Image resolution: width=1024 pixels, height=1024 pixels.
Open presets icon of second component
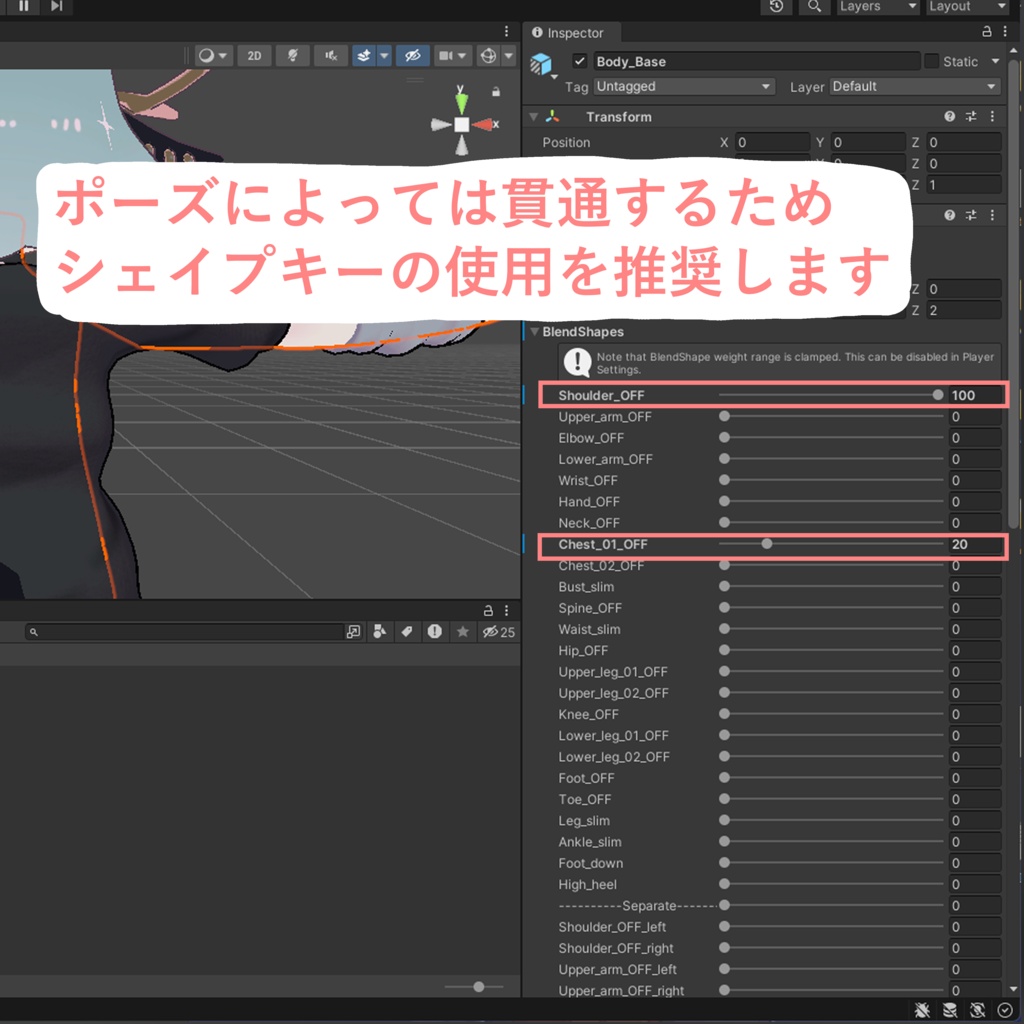pyautogui.click(x=971, y=216)
